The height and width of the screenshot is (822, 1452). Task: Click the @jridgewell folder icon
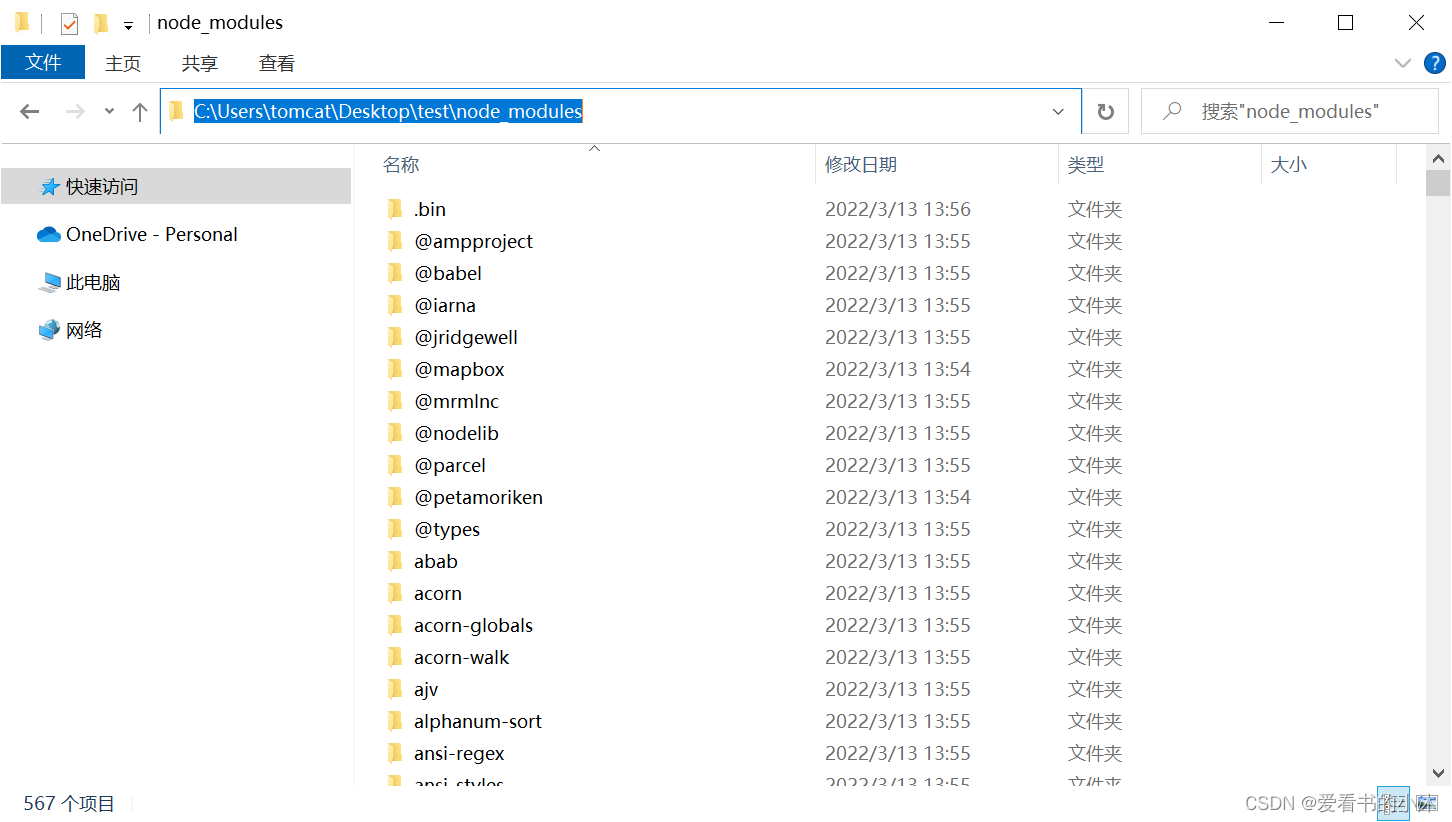pos(395,337)
